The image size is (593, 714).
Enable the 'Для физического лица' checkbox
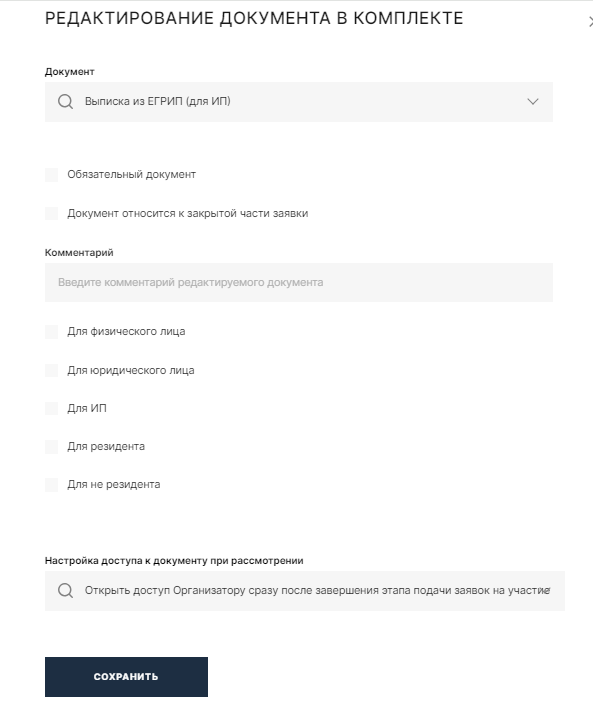(51, 332)
